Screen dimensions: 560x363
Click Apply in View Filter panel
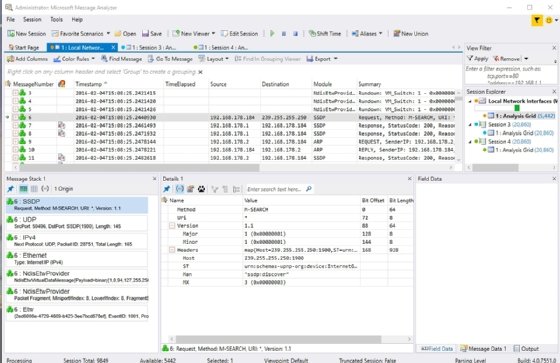[x=478, y=58]
